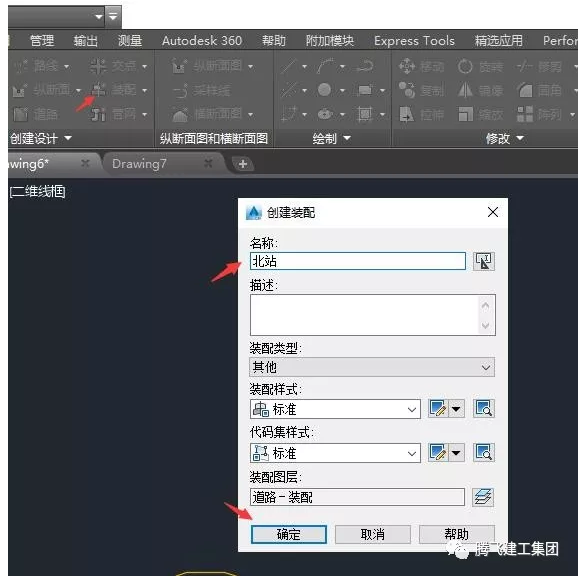
Task: Click the style detail preview icon for 装配样式
Action: tap(484, 409)
